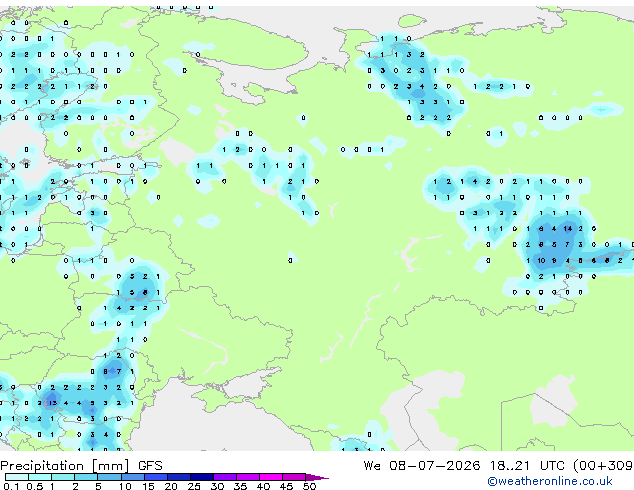Select the purple legend swatch between 30 and 35
Screen dimensions: 634x490
pyautogui.click(x=225, y=477)
